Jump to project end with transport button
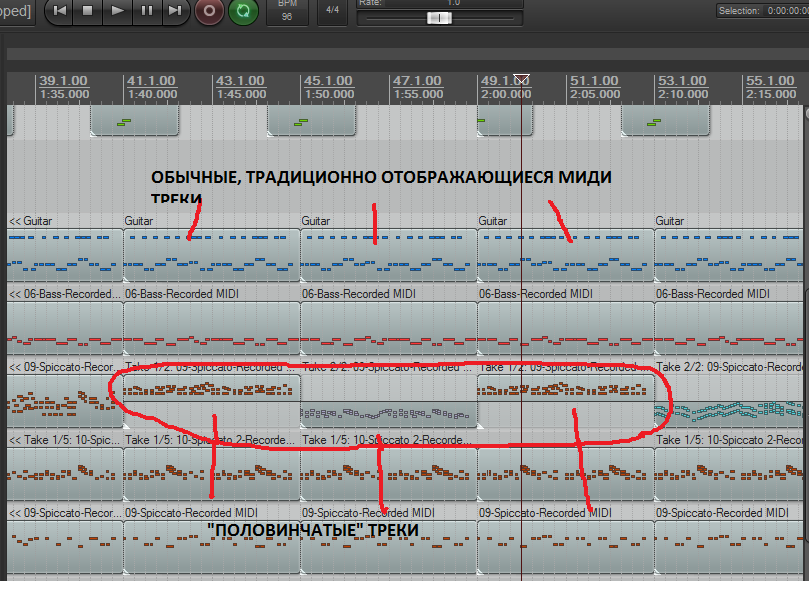809x614 pixels. tap(175, 10)
